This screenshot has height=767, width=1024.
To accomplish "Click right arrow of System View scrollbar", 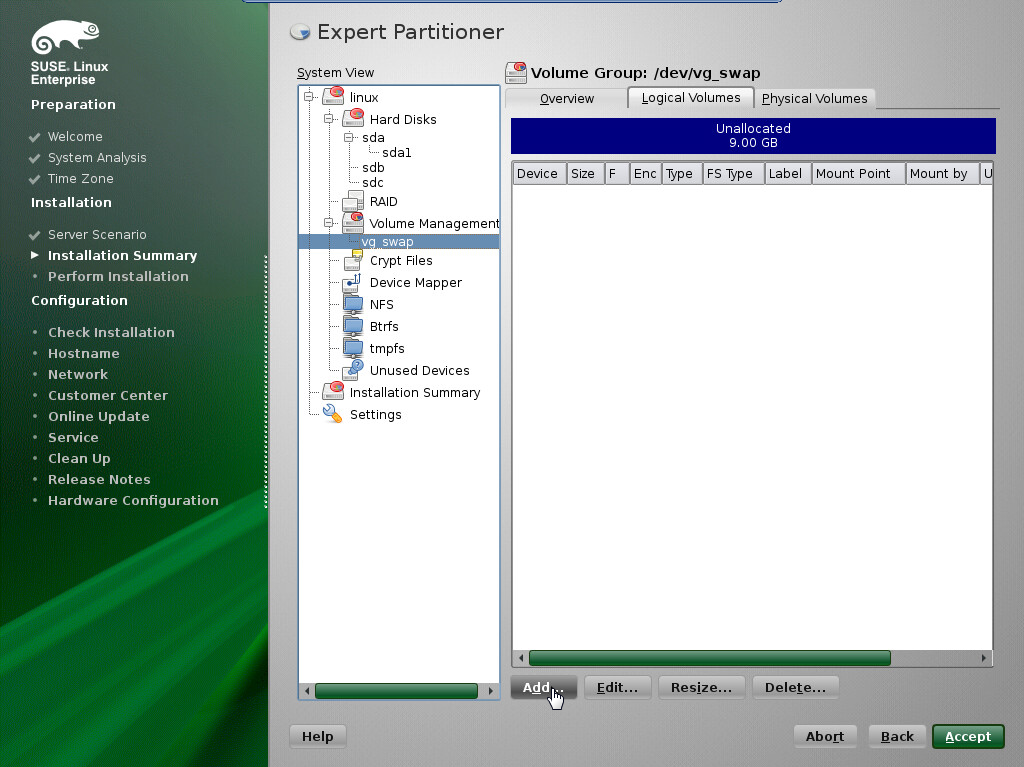I will 490,691.
